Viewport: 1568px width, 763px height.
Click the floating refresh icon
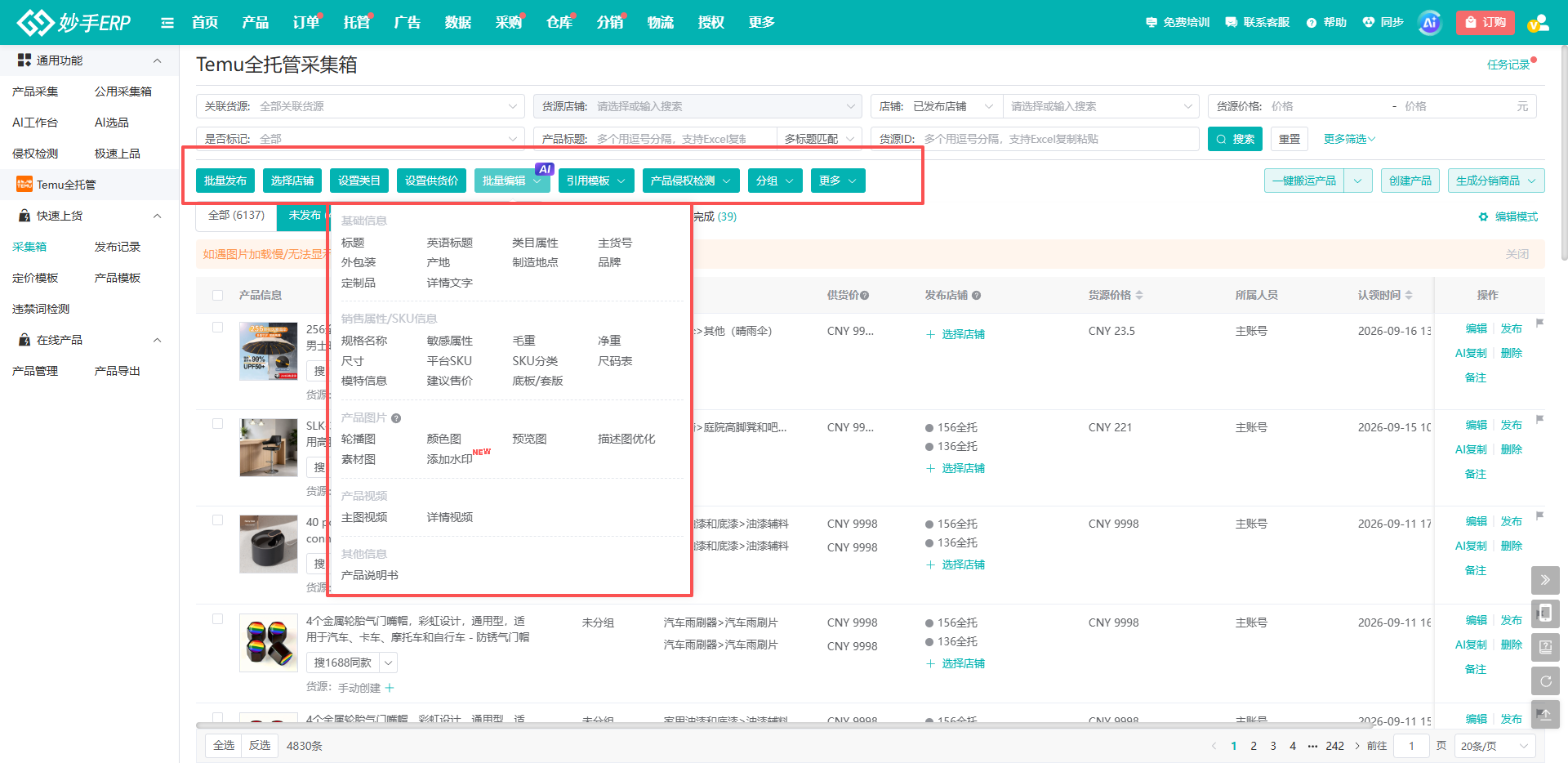(x=1545, y=680)
